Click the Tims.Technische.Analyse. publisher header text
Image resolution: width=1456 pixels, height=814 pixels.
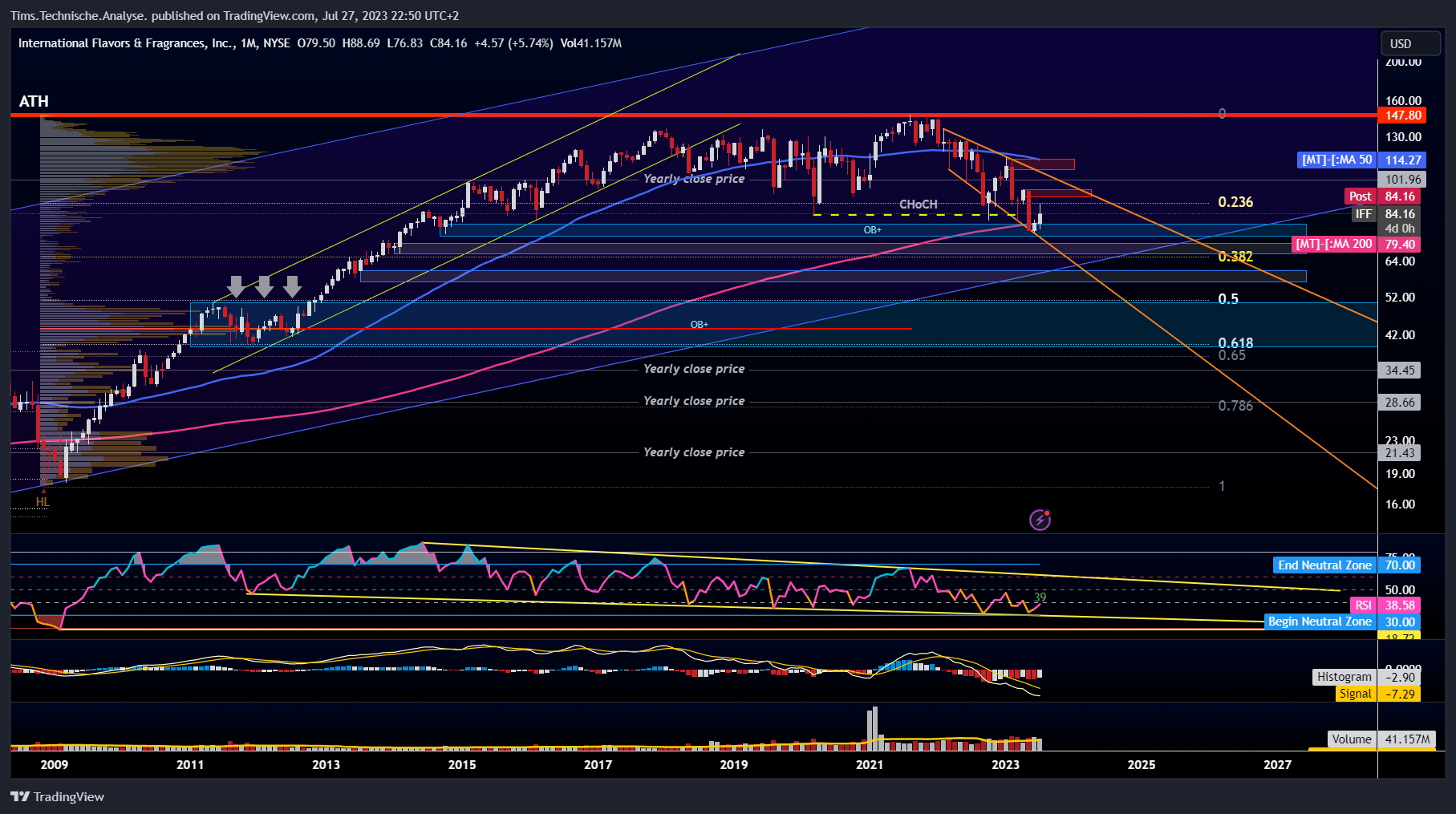(79, 16)
